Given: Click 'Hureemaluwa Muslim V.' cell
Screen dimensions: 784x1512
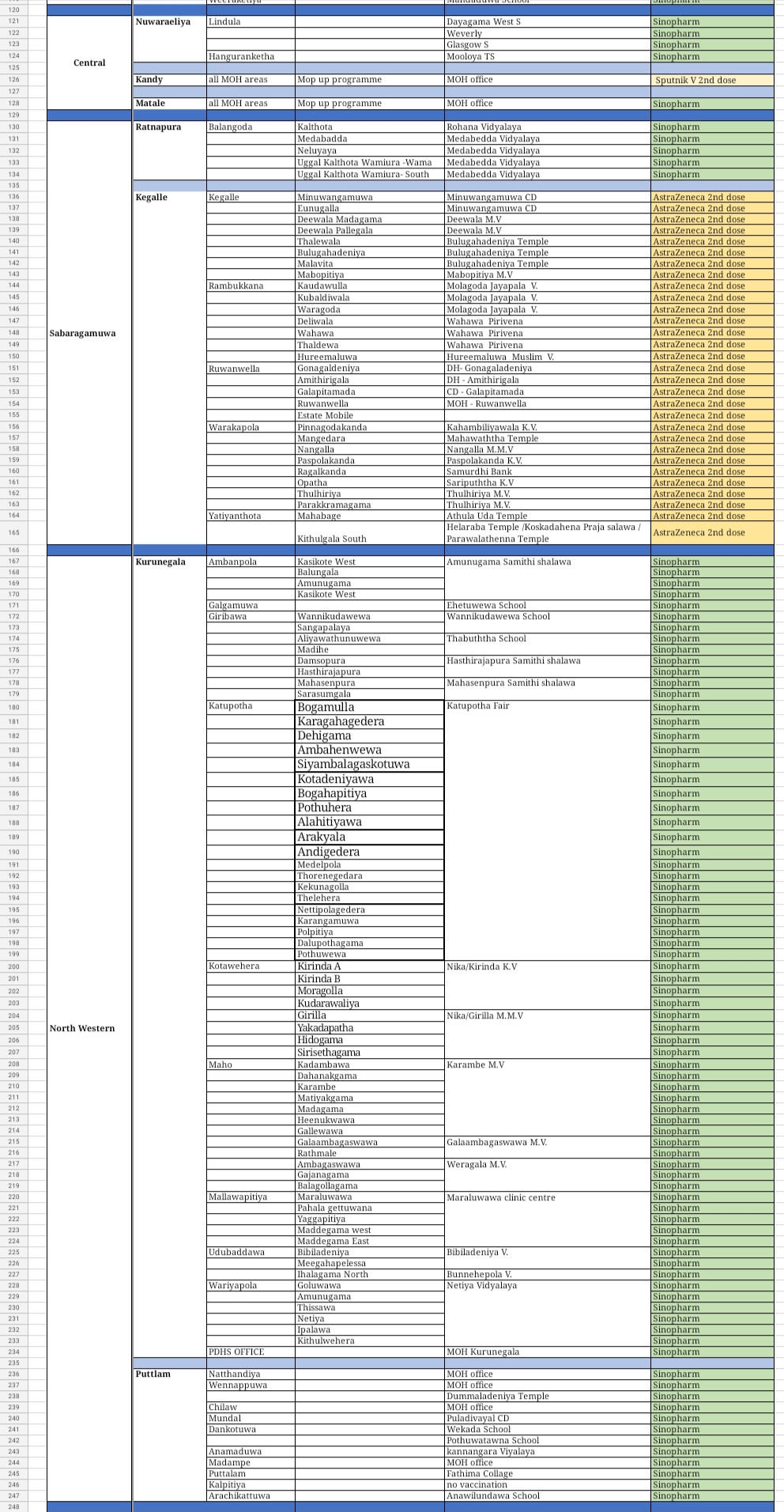Looking at the screenshot, I should click(x=547, y=357).
